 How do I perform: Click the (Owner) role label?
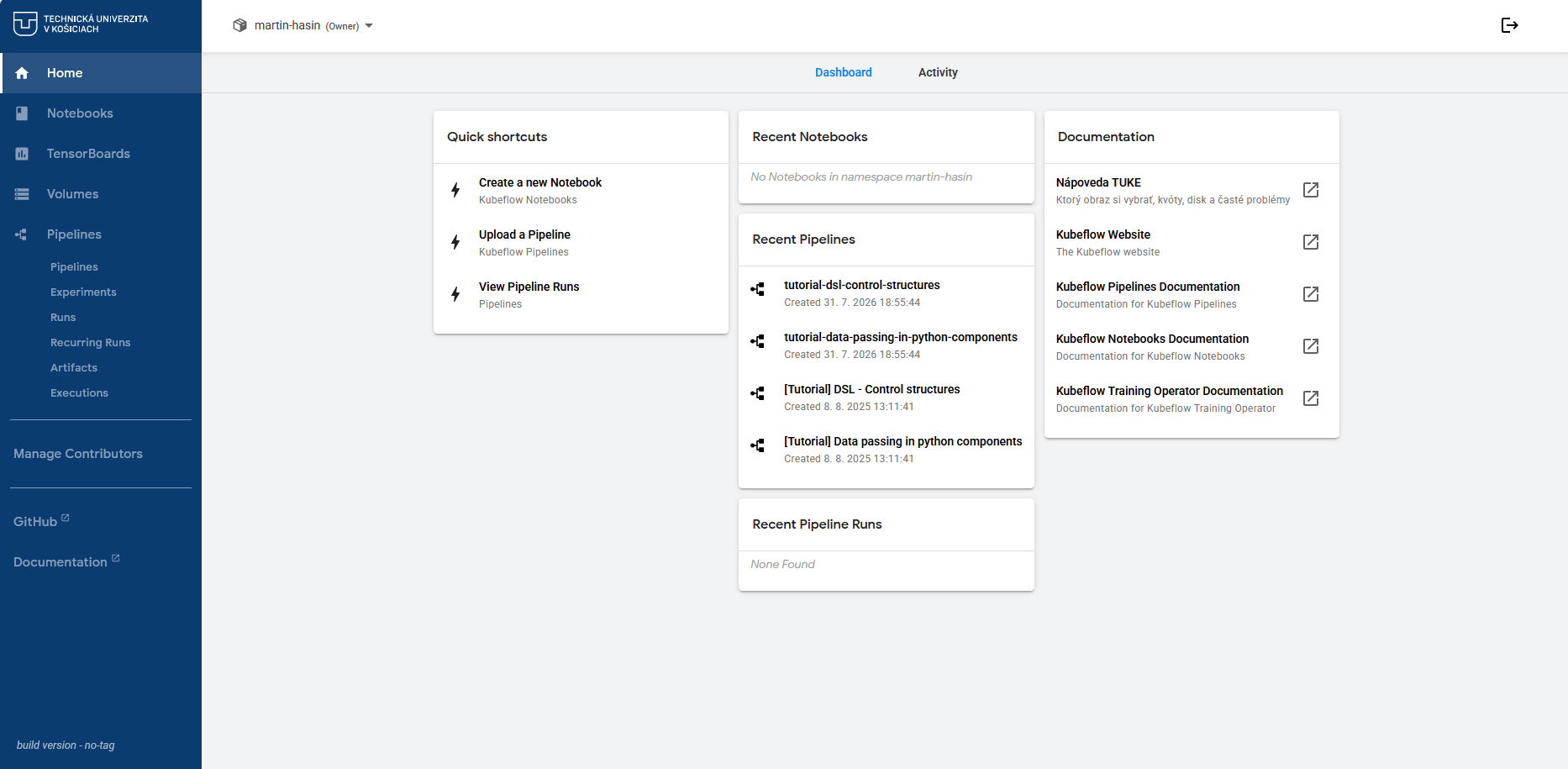pos(342,26)
